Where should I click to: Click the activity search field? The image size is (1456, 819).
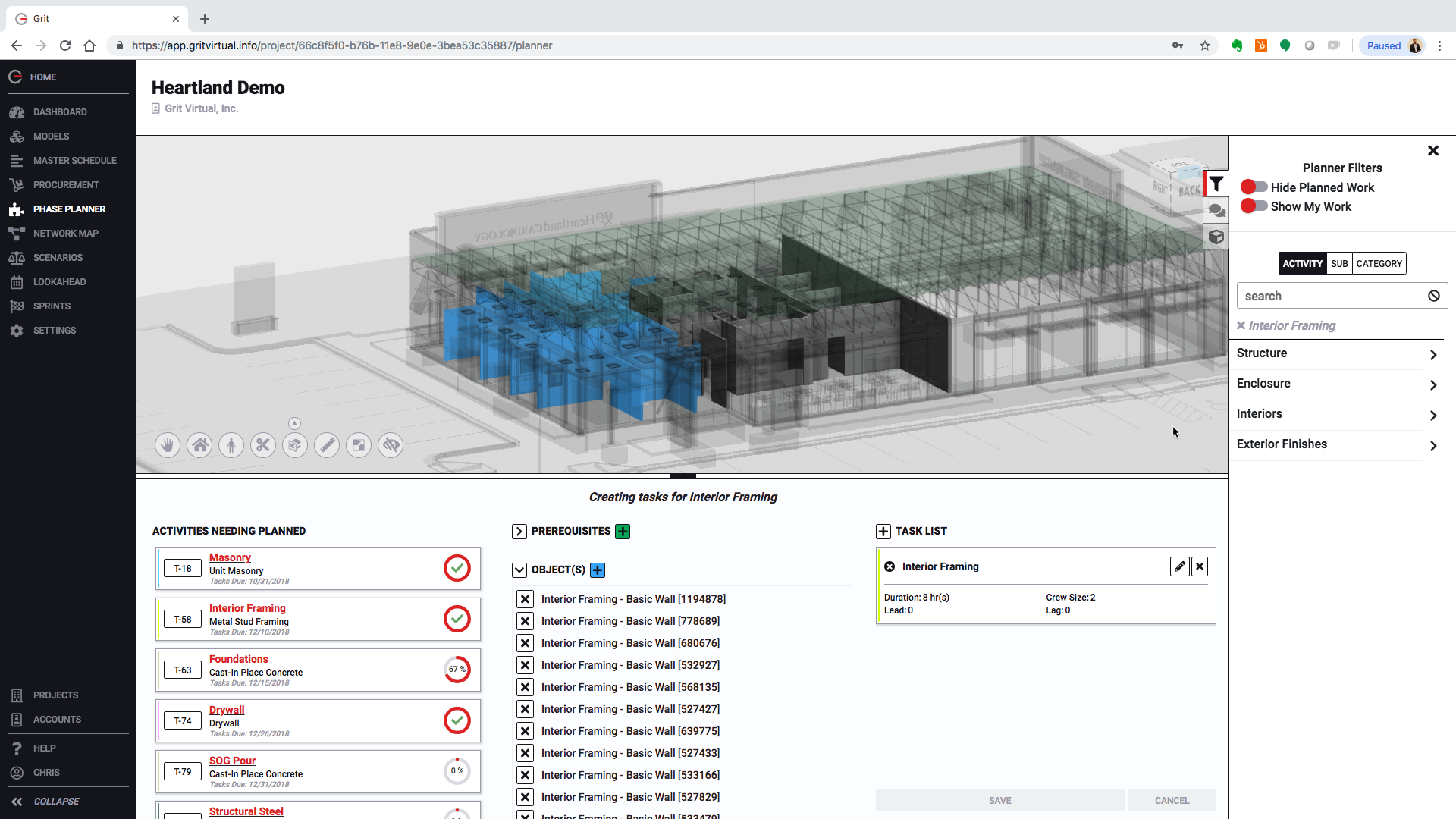(1327, 297)
